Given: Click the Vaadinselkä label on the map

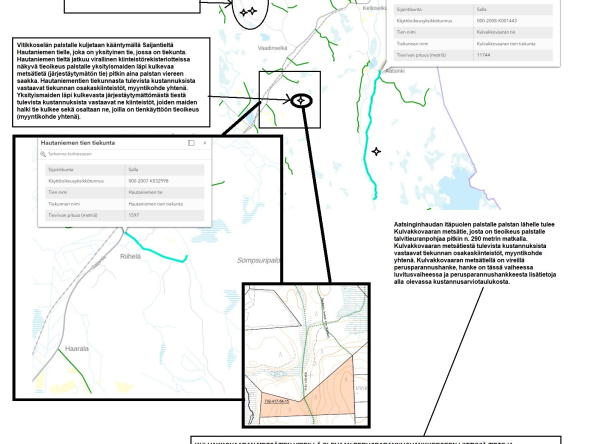Looking at the screenshot, I should pos(272,48).
